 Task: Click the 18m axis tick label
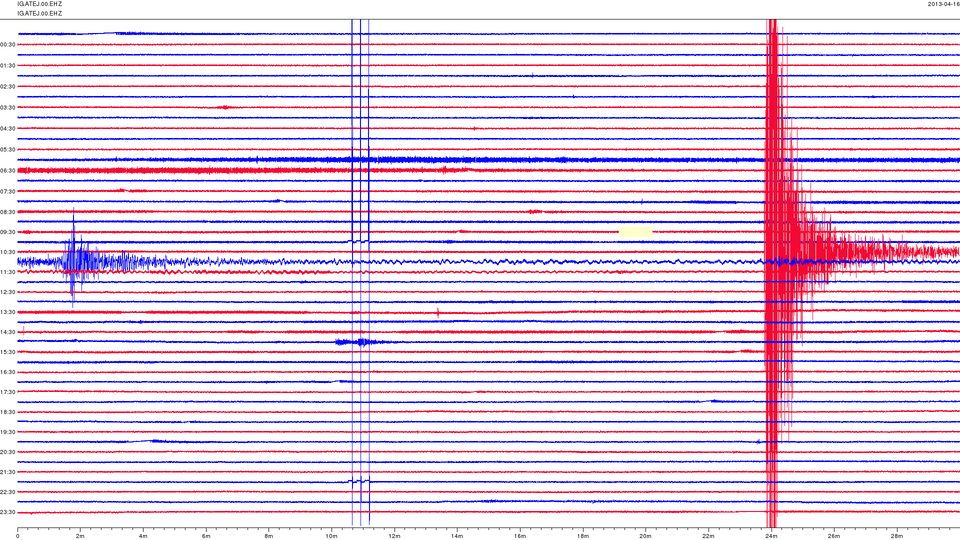[x=583, y=536]
